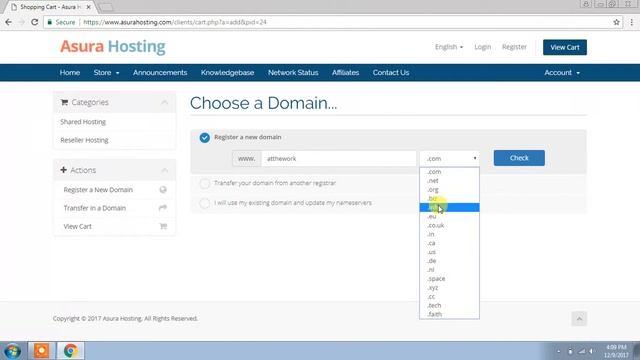Viewport: 640px width, 360px height.
Task: Select Transfer your domain from another registrar
Action: pos(204,183)
